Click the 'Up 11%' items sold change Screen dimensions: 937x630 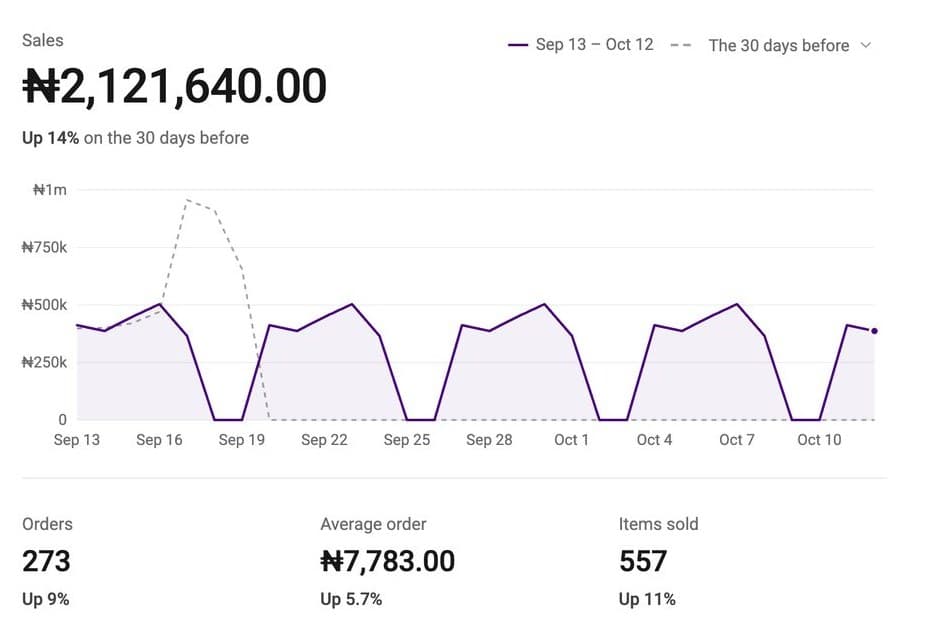tap(647, 599)
